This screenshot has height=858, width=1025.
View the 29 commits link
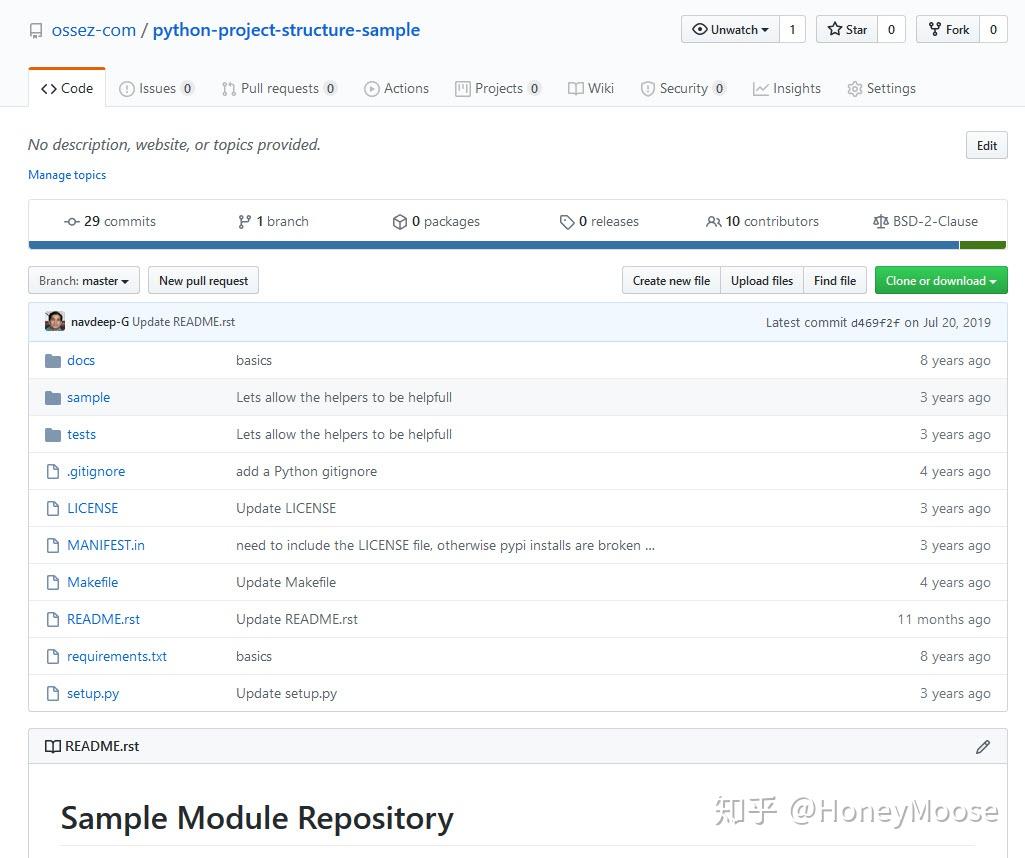point(110,222)
